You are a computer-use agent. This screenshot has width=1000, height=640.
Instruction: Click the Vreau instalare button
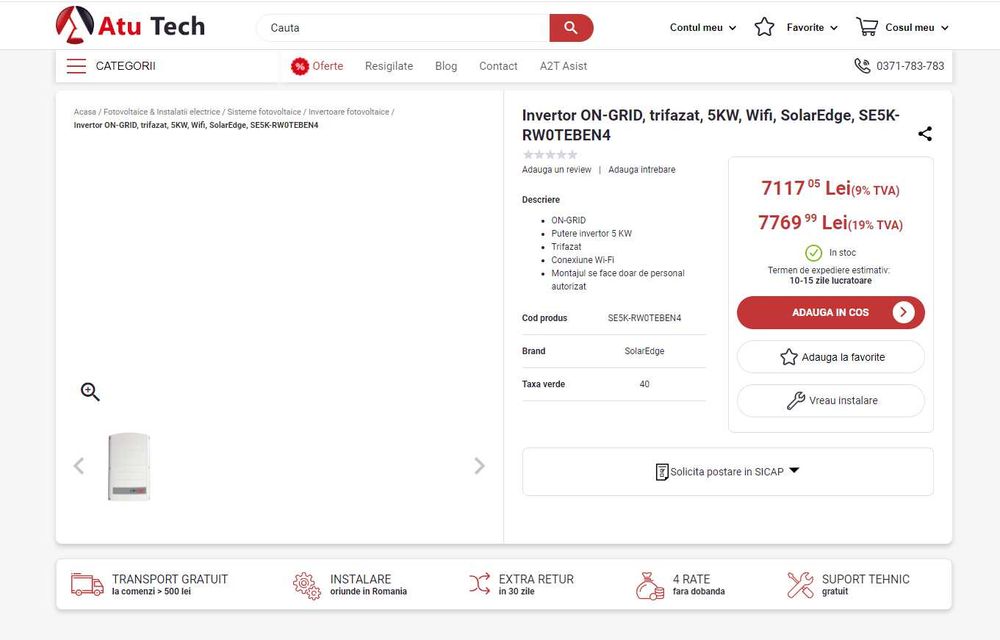pyautogui.click(x=831, y=401)
